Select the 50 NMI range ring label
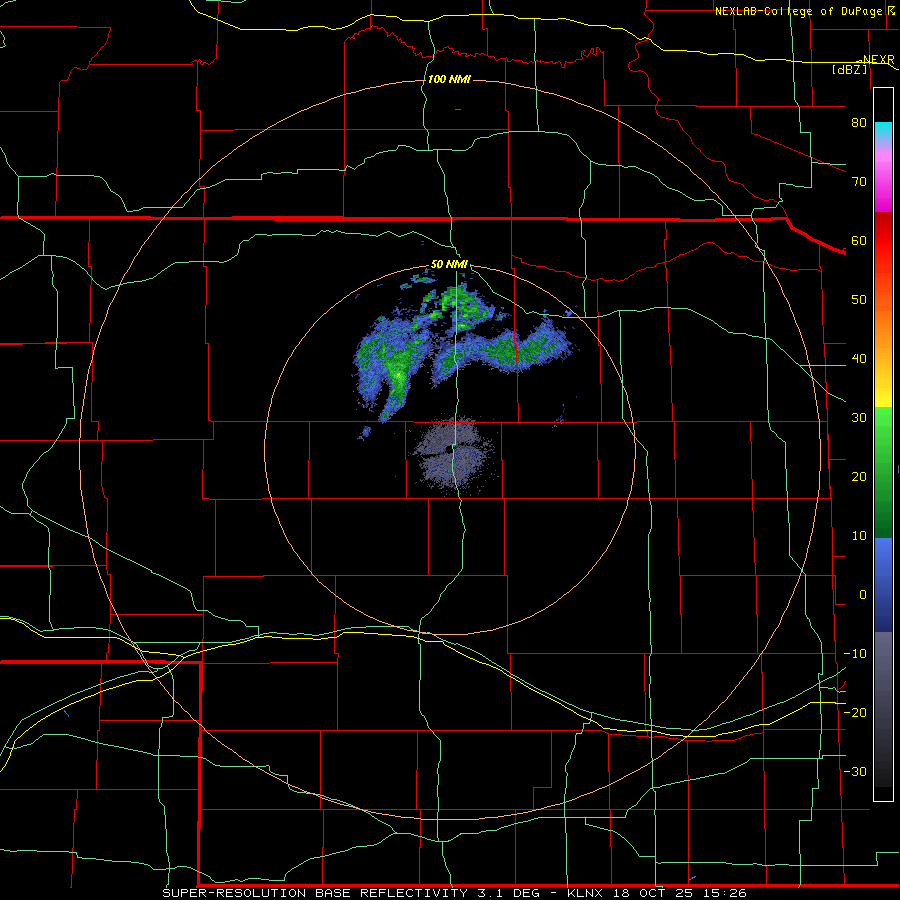This screenshot has height=900, width=900. click(449, 265)
